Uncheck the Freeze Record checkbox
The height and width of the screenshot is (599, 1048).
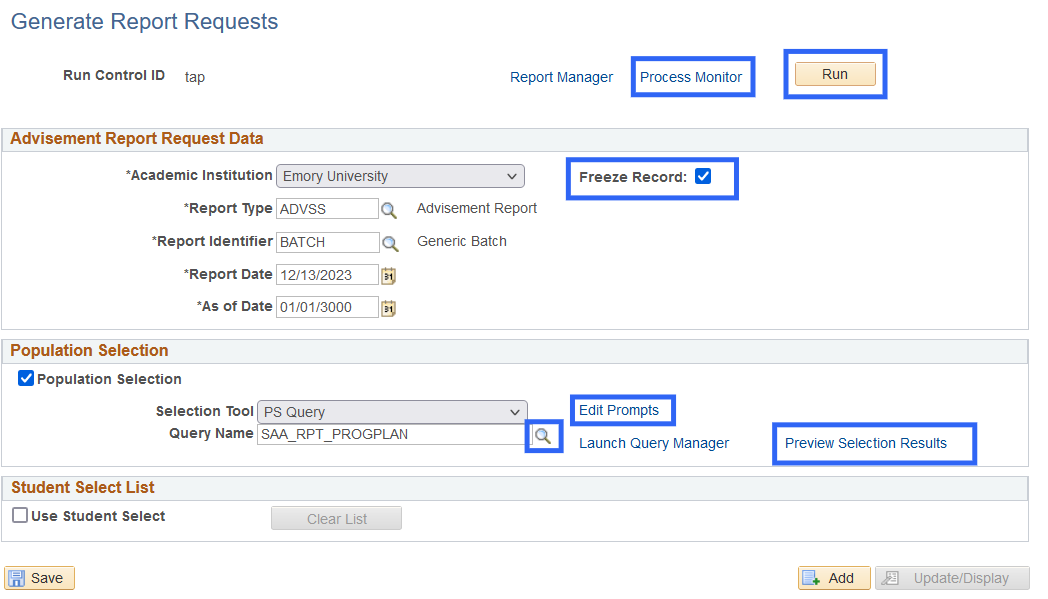coord(703,177)
